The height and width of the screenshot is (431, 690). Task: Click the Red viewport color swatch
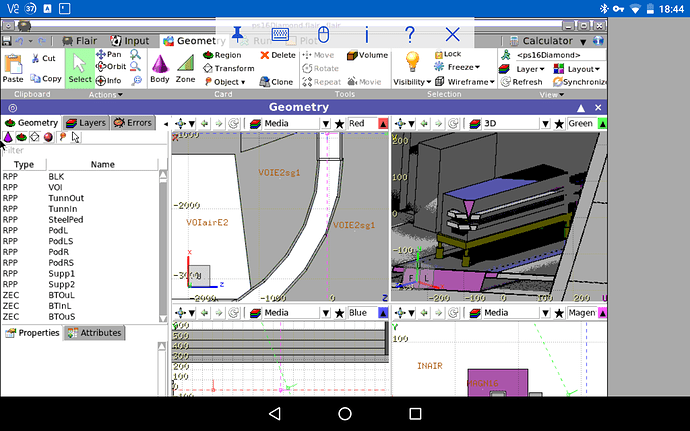coord(383,124)
